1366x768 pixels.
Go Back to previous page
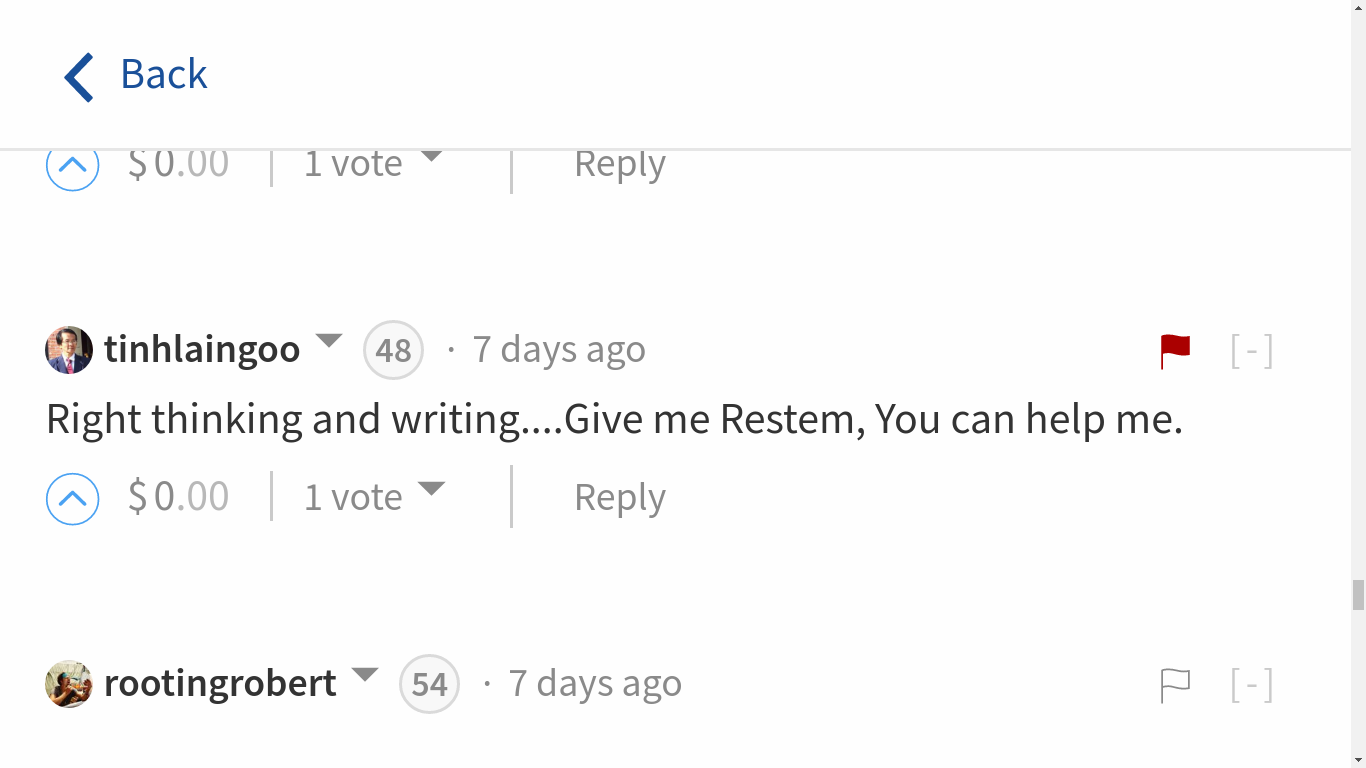(x=163, y=74)
